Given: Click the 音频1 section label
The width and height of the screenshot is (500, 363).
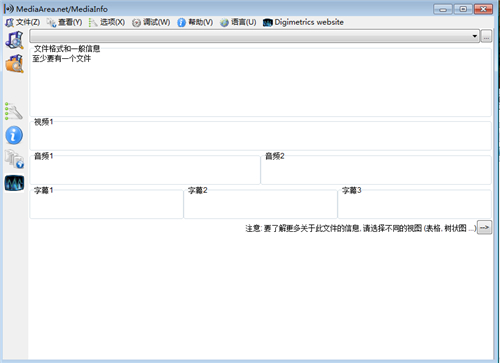Looking at the screenshot, I should pyautogui.click(x=43, y=156).
